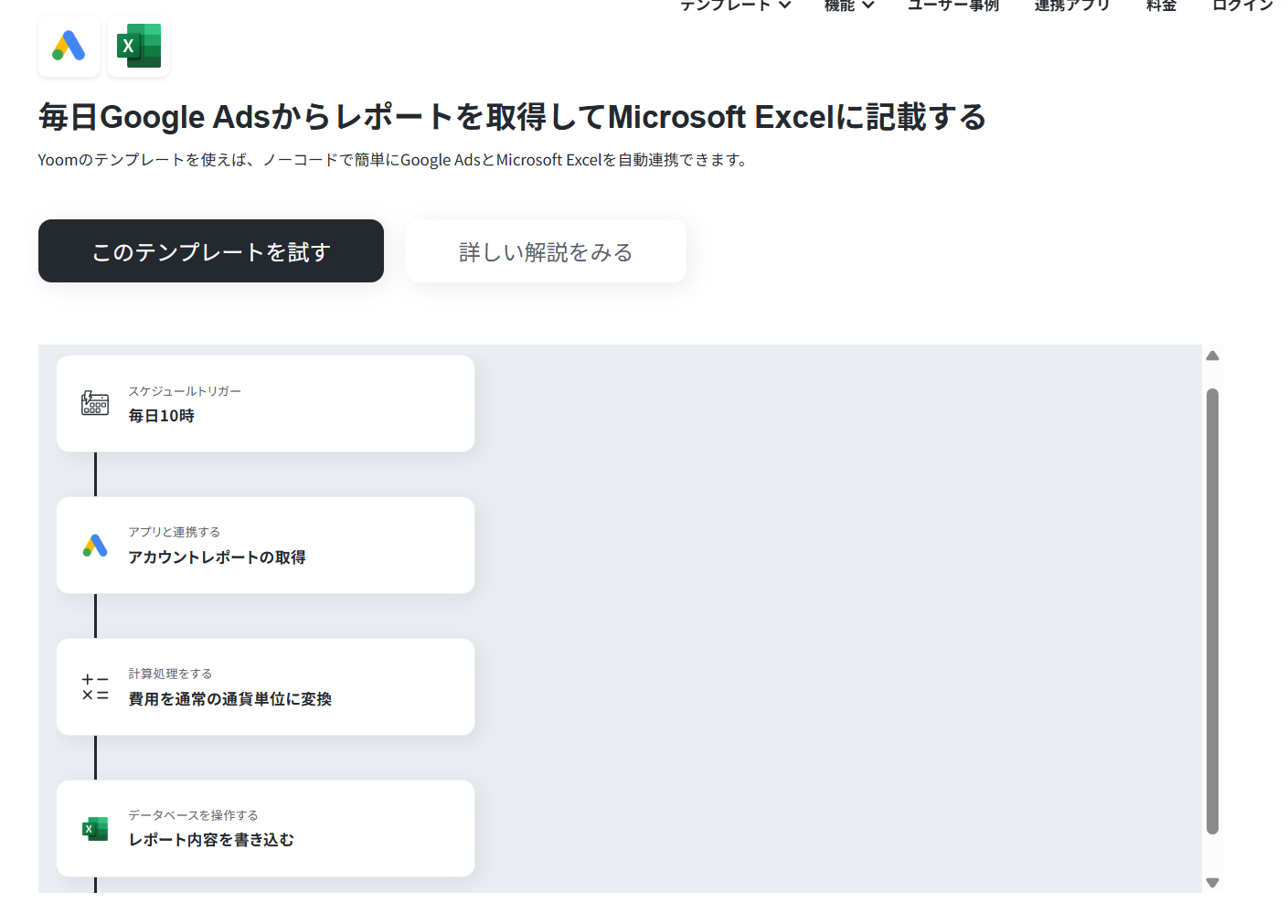Click the Excel icon in レポート内容を書き込む step
Viewport: 1288px width, 924px height.
[x=95, y=829]
